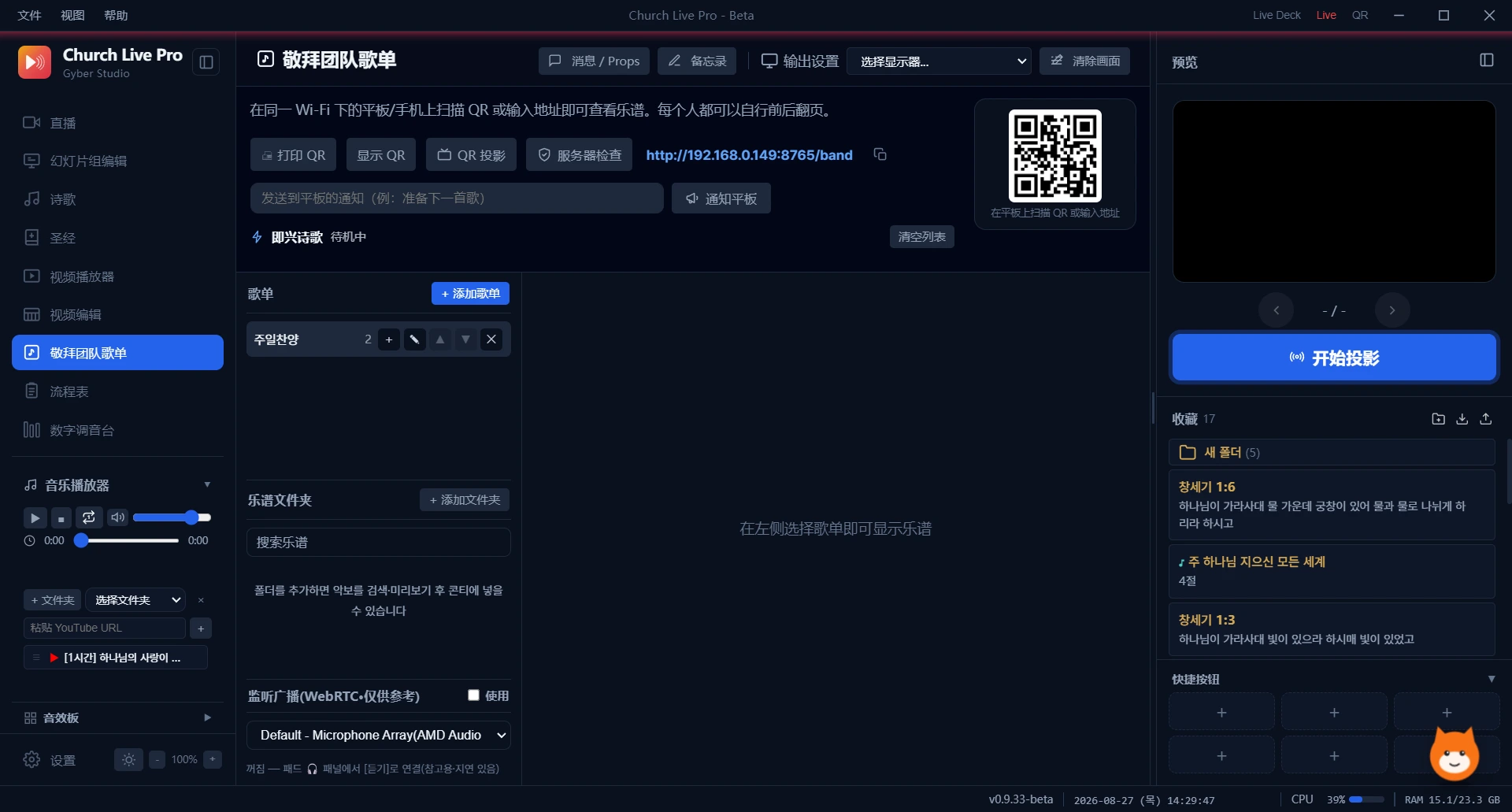Open the 文件 menu
The height and width of the screenshot is (812, 1512).
click(x=29, y=15)
